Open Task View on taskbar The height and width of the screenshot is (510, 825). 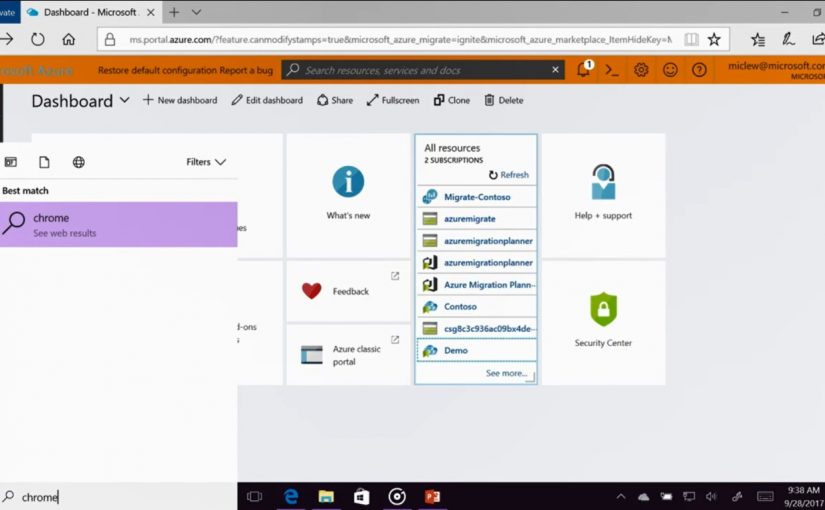tap(255, 496)
